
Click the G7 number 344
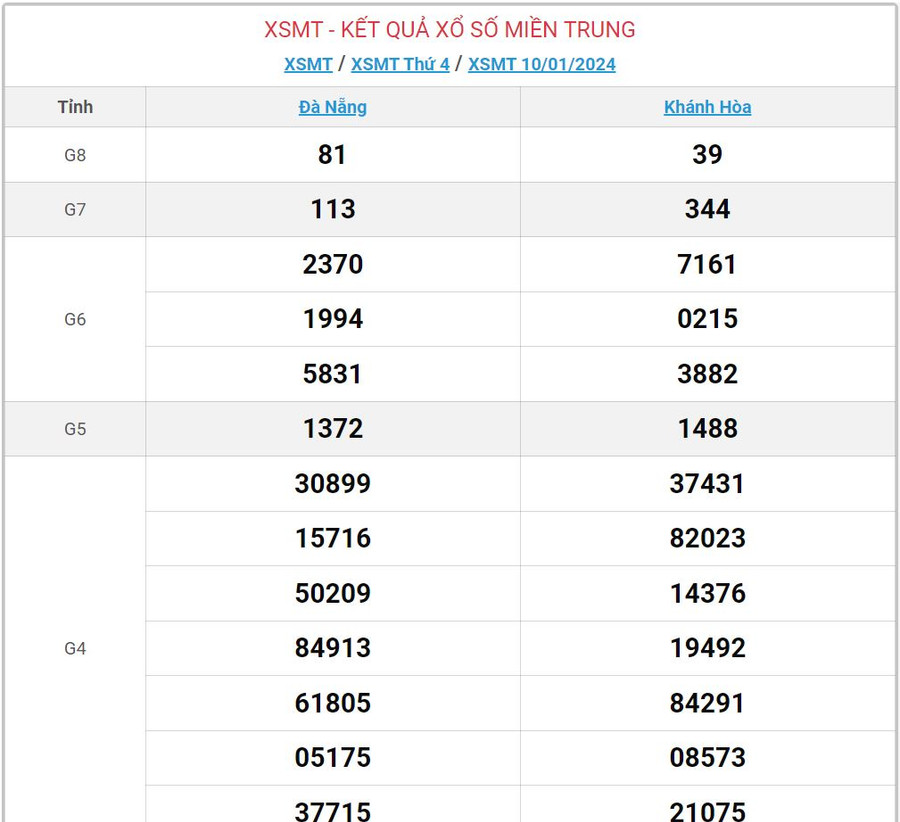[707, 210]
